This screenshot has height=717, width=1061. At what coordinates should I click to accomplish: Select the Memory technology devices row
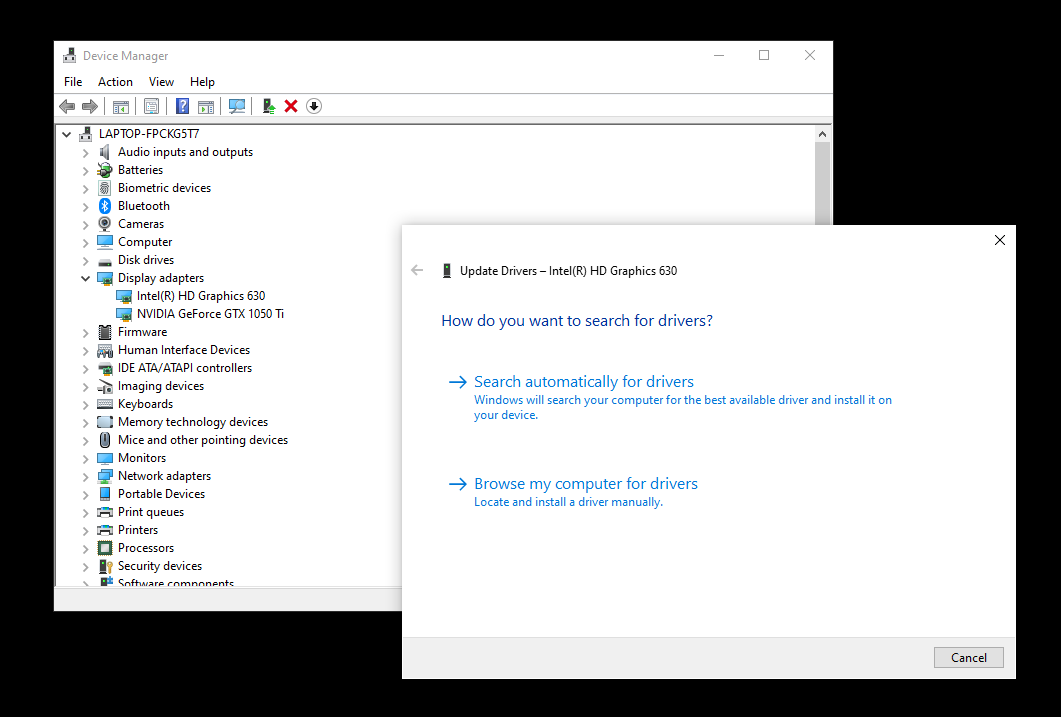tap(193, 422)
